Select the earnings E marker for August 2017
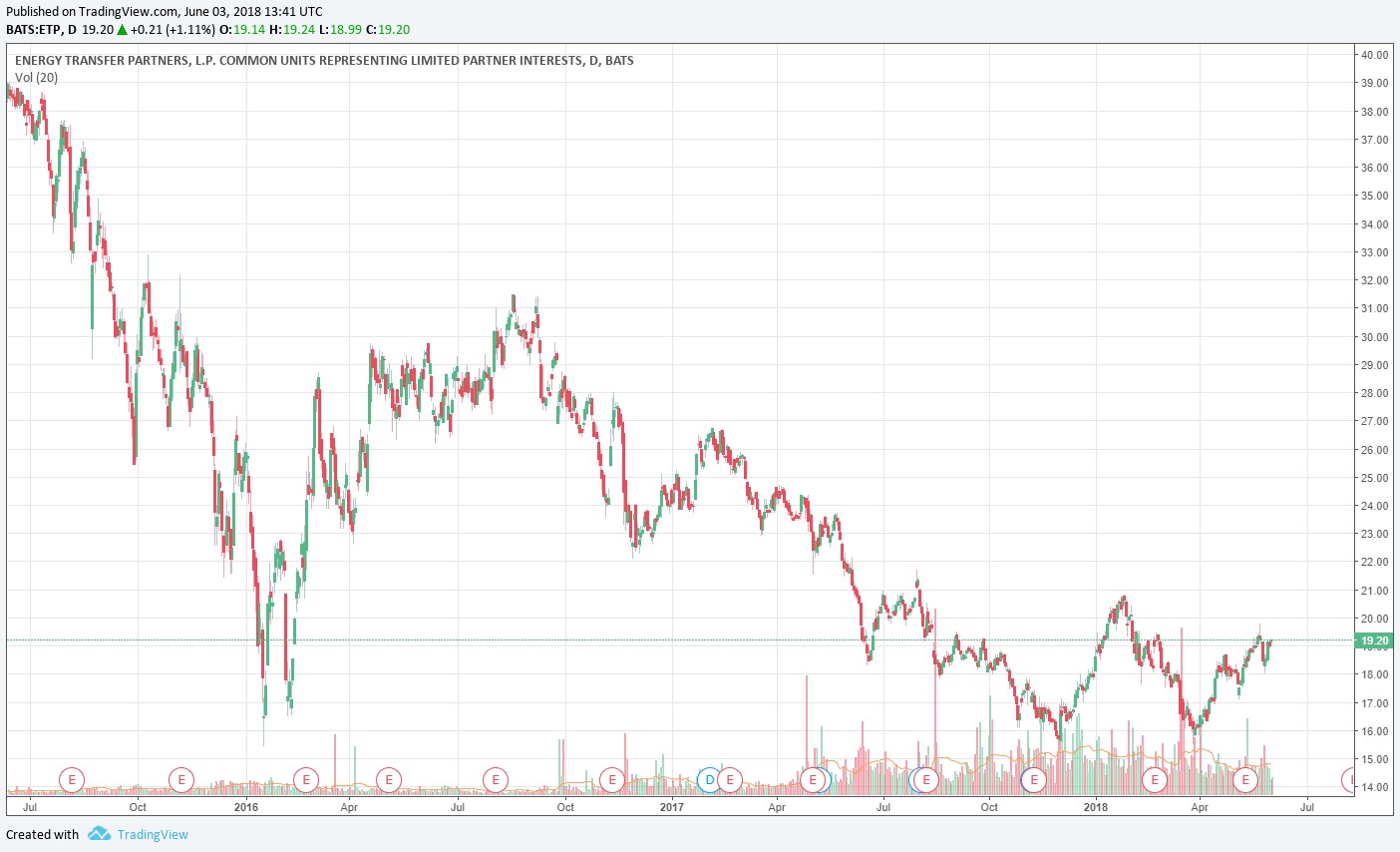 tap(926, 780)
